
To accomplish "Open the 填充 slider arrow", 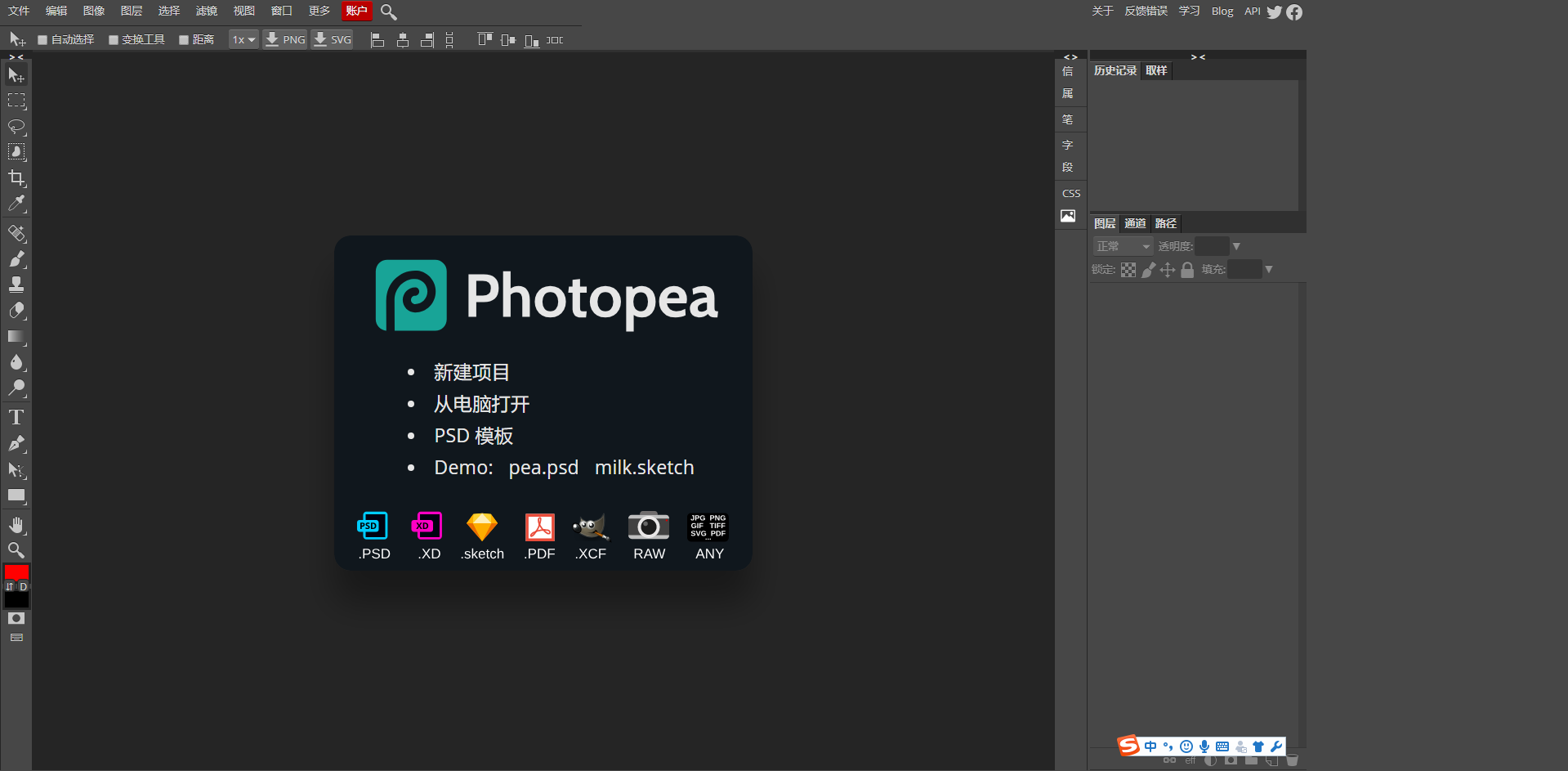I will (1269, 269).
